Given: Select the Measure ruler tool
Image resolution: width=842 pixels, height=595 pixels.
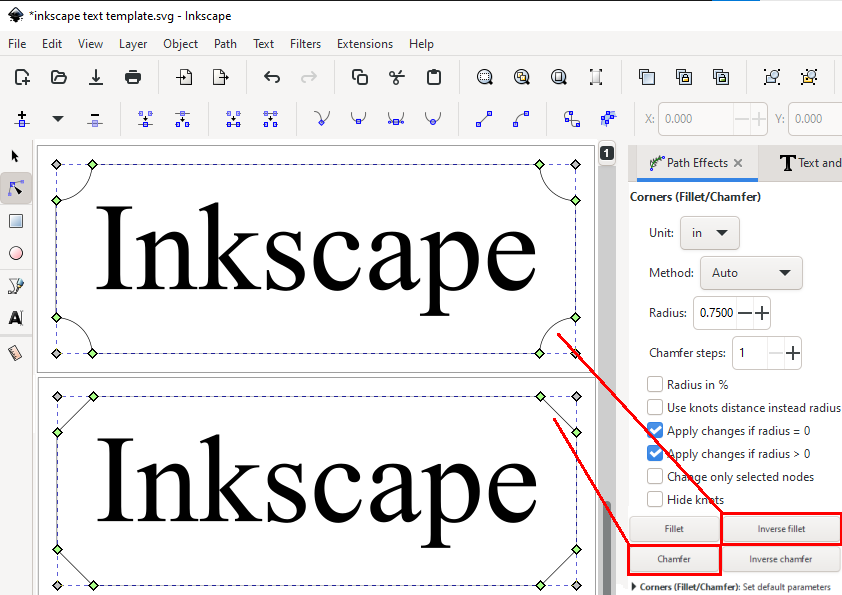Looking at the screenshot, I should click(x=15, y=353).
